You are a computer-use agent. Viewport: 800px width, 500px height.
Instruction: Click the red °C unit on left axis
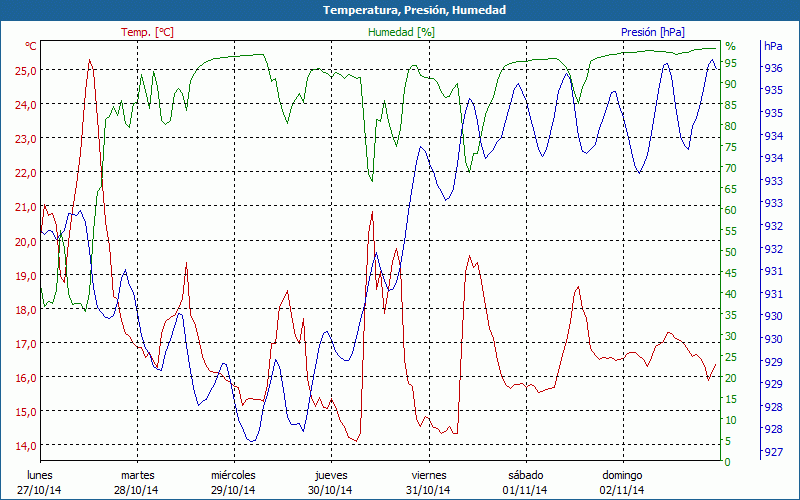[30, 46]
